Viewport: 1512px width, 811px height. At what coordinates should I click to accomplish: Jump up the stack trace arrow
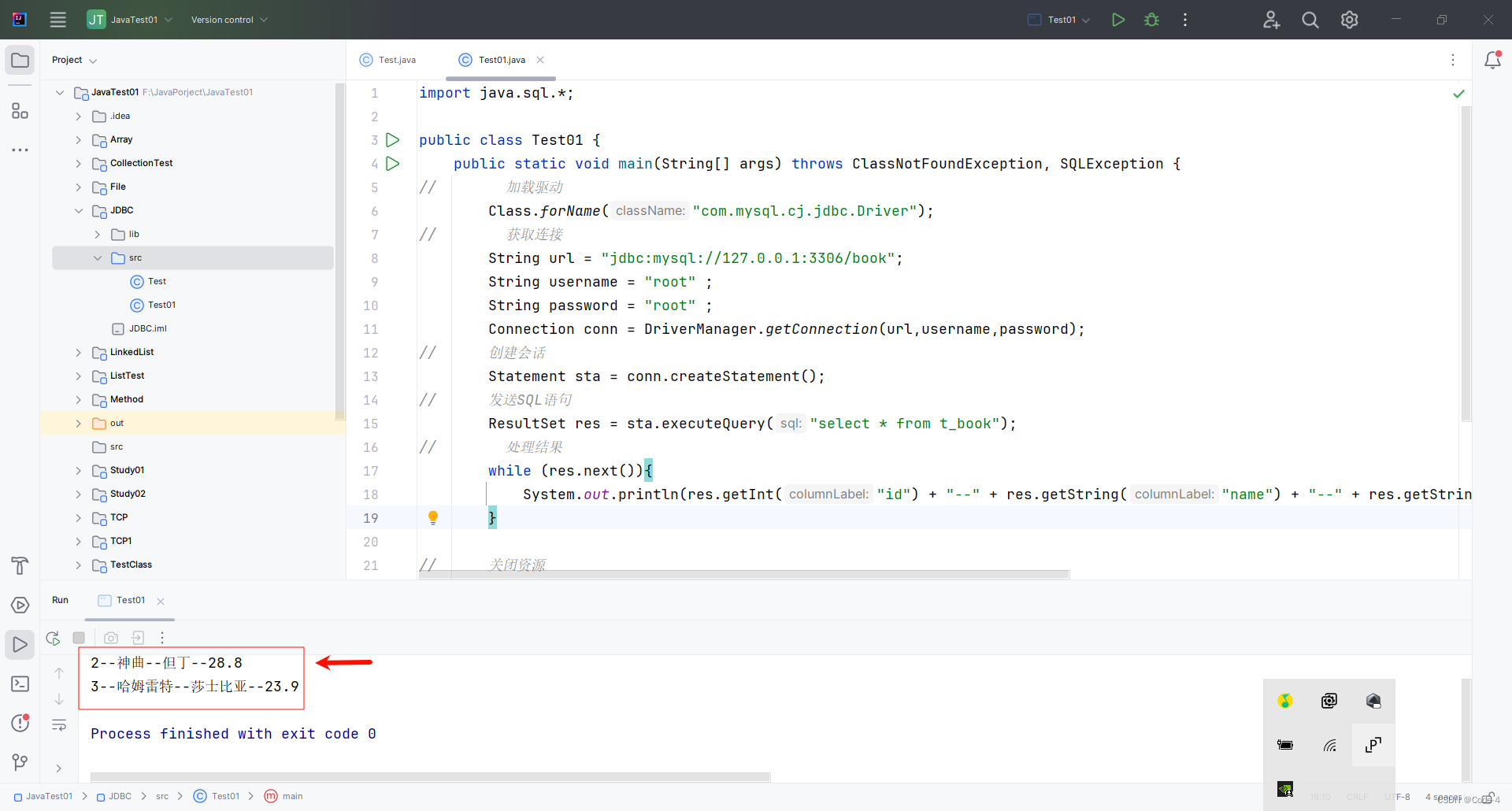click(59, 673)
